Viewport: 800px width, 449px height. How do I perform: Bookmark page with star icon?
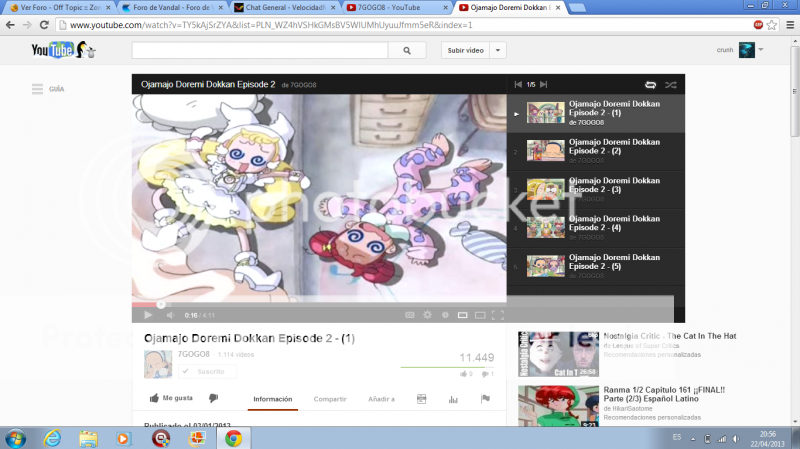coord(771,25)
